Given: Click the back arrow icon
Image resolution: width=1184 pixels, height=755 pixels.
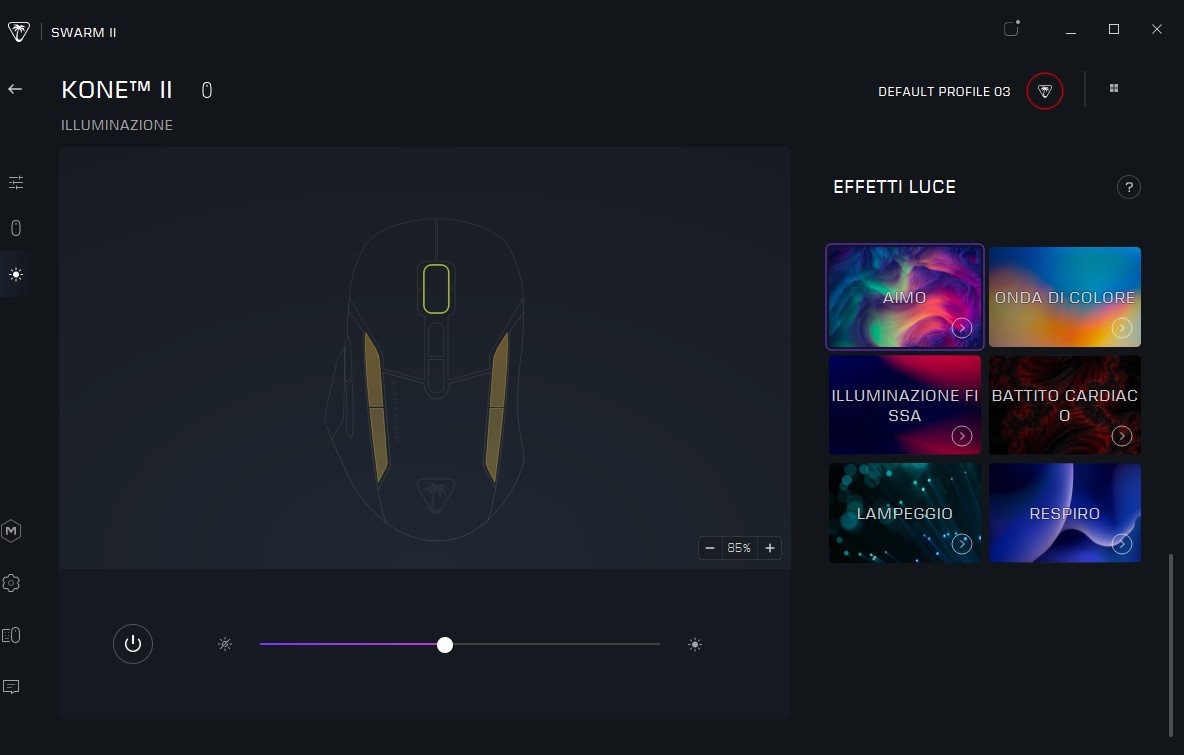Looking at the screenshot, I should tap(15, 89).
